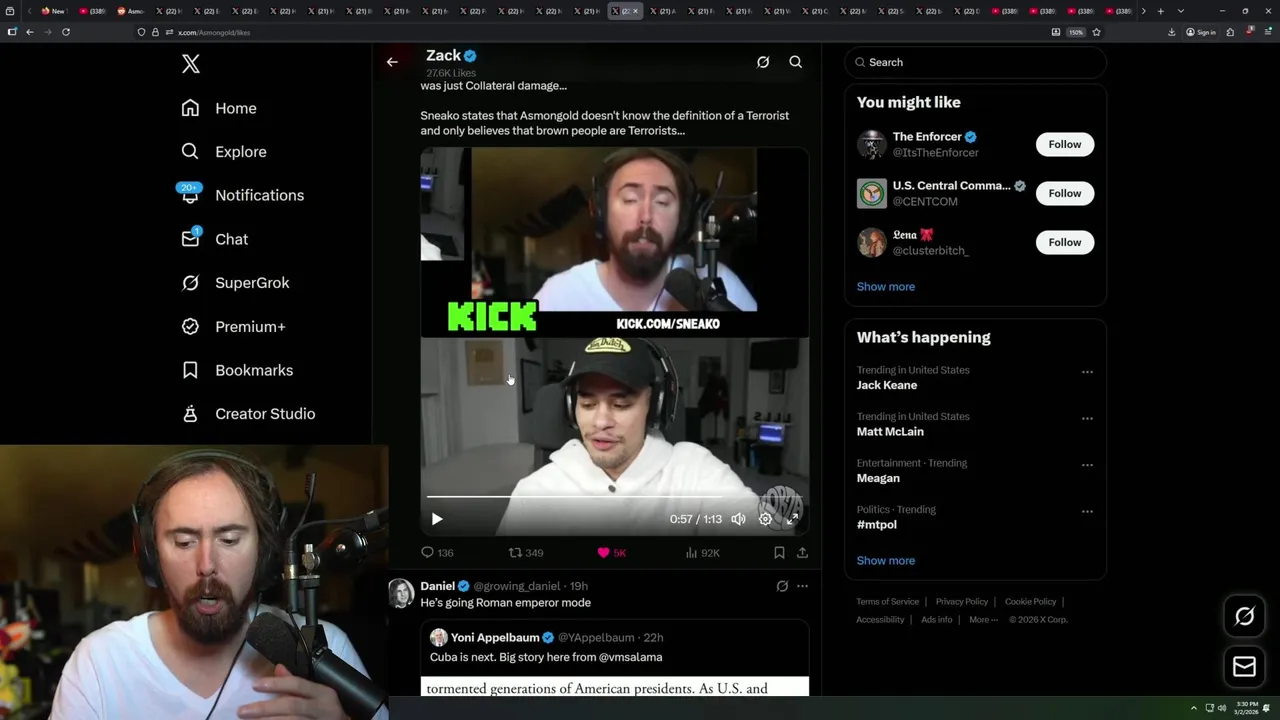Show more suggested accounts
The image size is (1280, 720).
click(x=886, y=287)
